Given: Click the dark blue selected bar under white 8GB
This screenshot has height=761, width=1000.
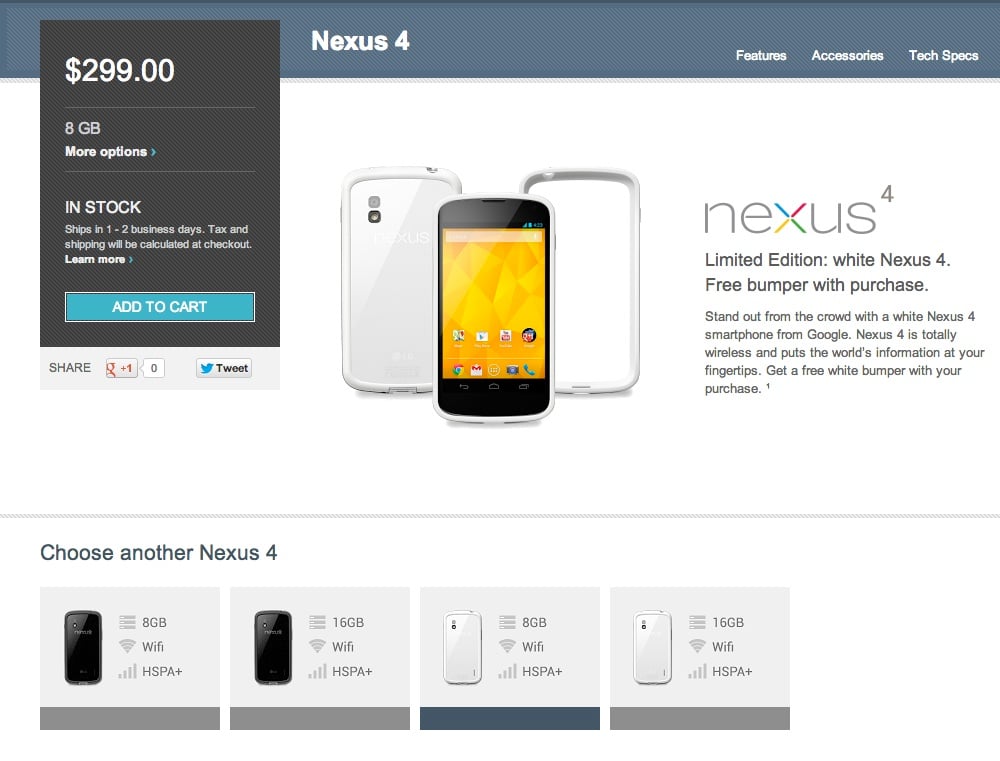Looking at the screenshot, I should coord(510,718).
